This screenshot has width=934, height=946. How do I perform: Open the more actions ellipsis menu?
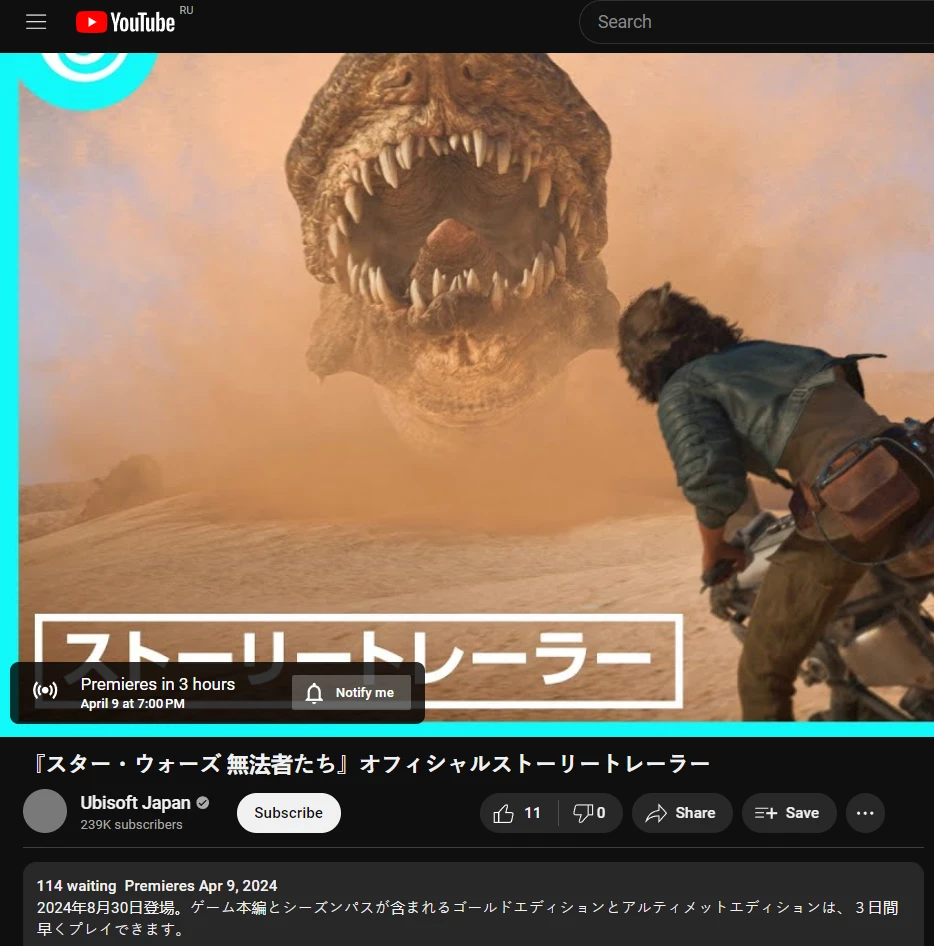pyautogui.click(x=865, y=813)
